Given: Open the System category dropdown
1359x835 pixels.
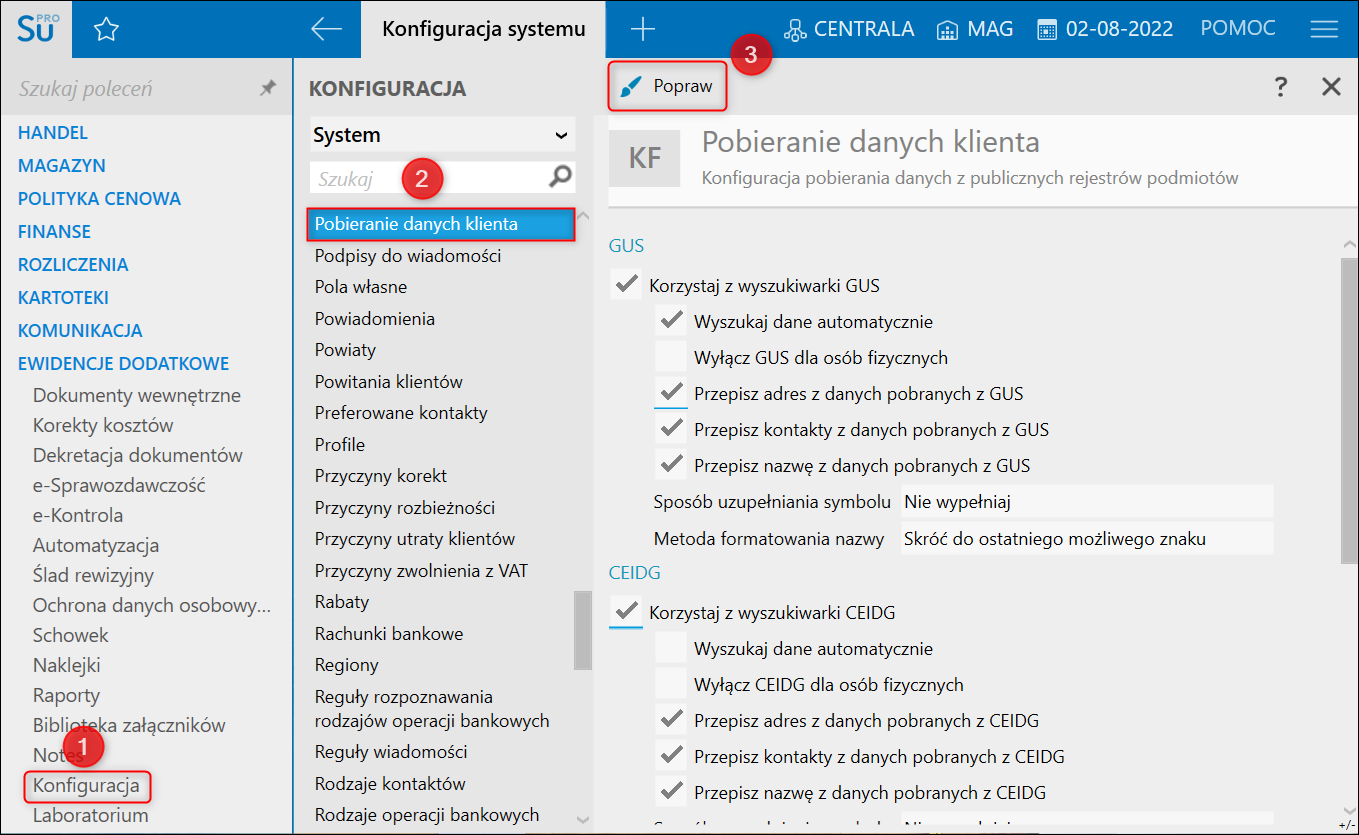Looking at the screenshot, I should 441,135.
